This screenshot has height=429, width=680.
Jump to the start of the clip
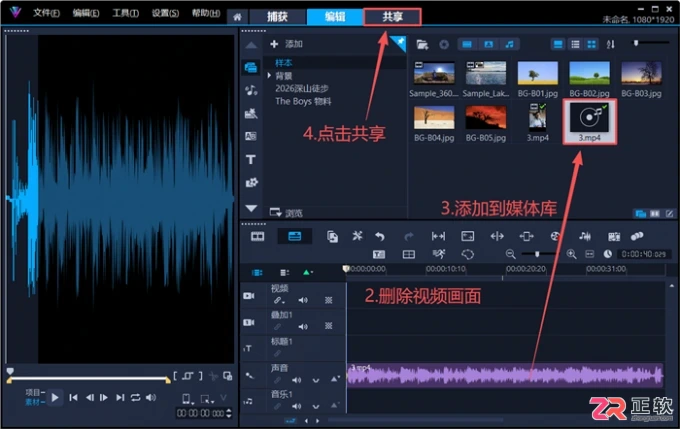pyautogui.click(x=73, y=397)
